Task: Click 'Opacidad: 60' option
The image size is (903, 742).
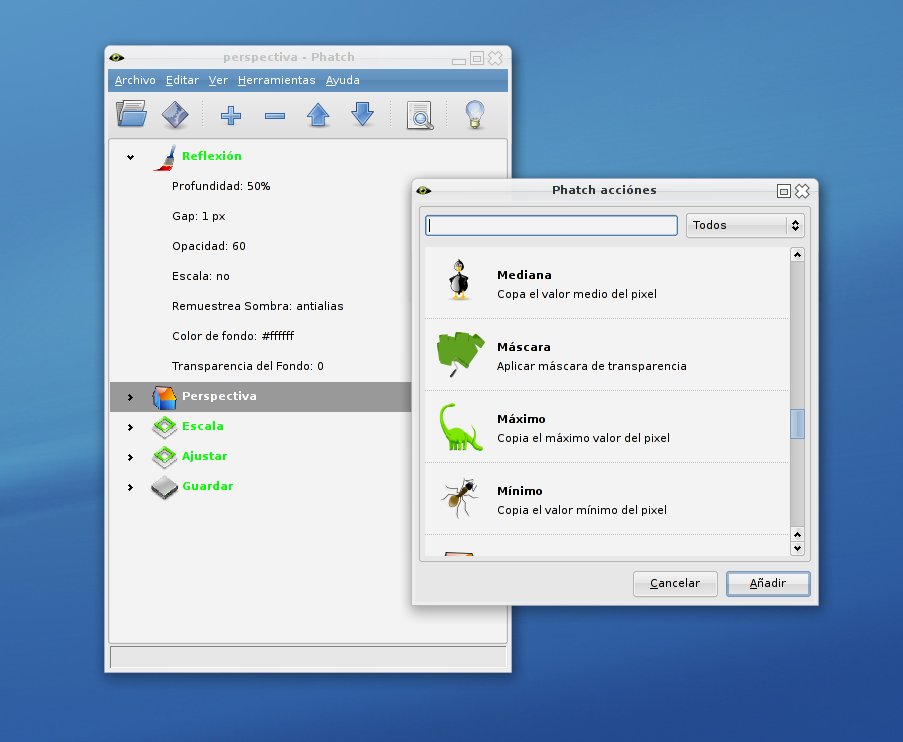Action: pyautogui.click(x=208, y=246)
